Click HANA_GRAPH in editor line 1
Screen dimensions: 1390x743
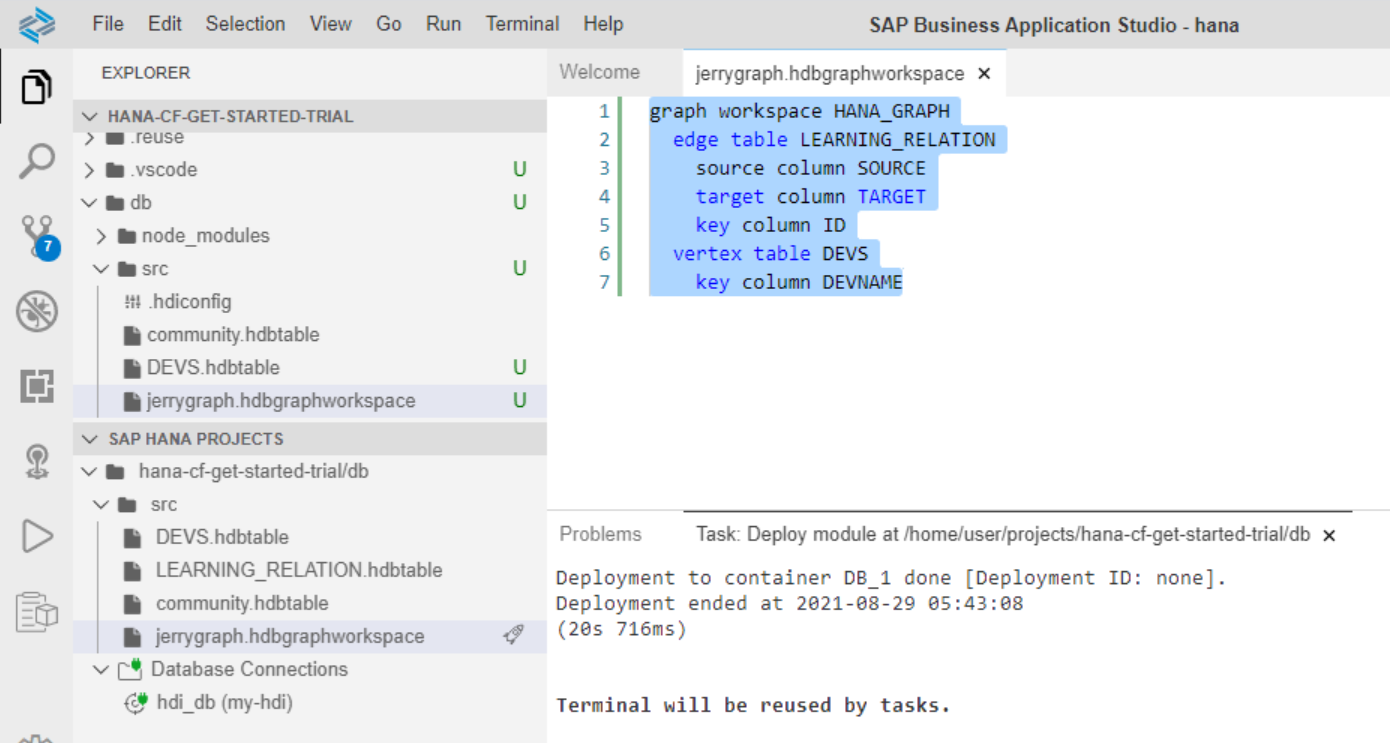click(x=892, y=111)
